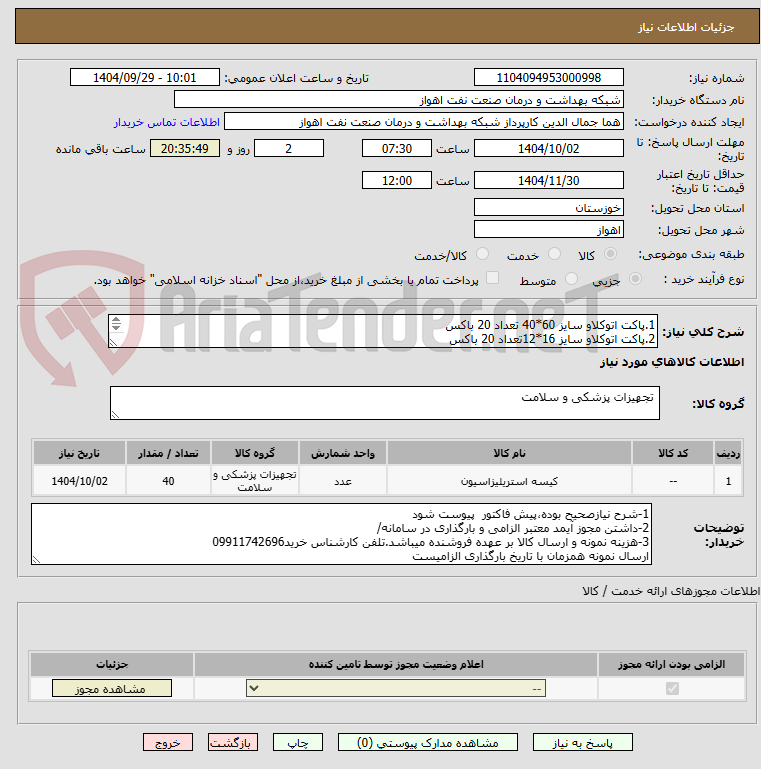Screen dimensions: 761x769
Task: Click the resize grip of description text area
Action: (x=113, y=343)
